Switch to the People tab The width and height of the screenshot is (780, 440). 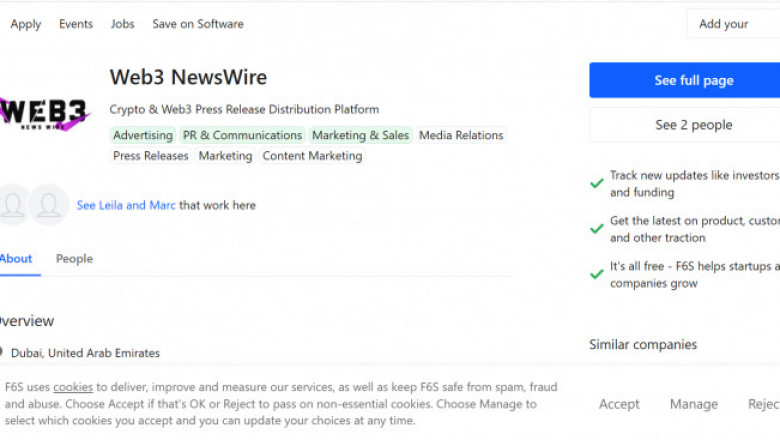coord(75,259)
